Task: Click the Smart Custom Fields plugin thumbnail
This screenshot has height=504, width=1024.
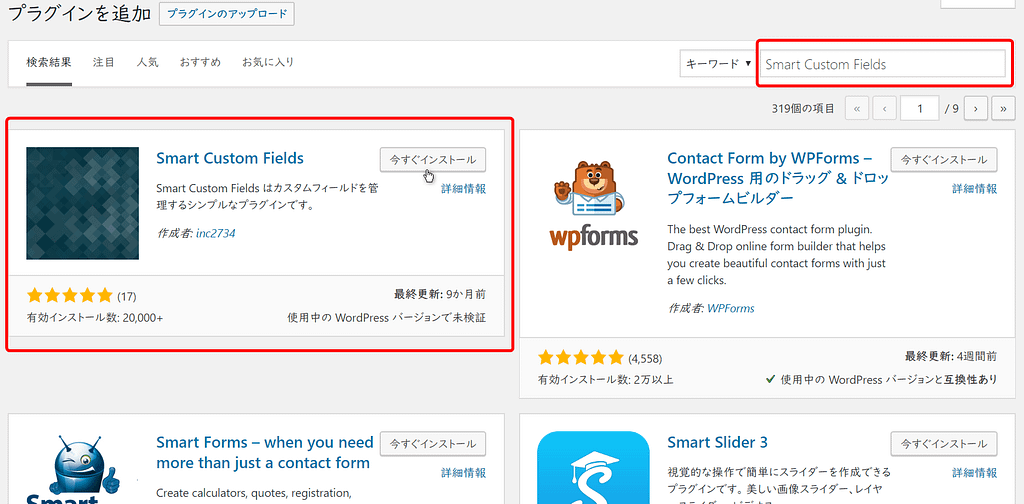Action: tap(82, 203)
